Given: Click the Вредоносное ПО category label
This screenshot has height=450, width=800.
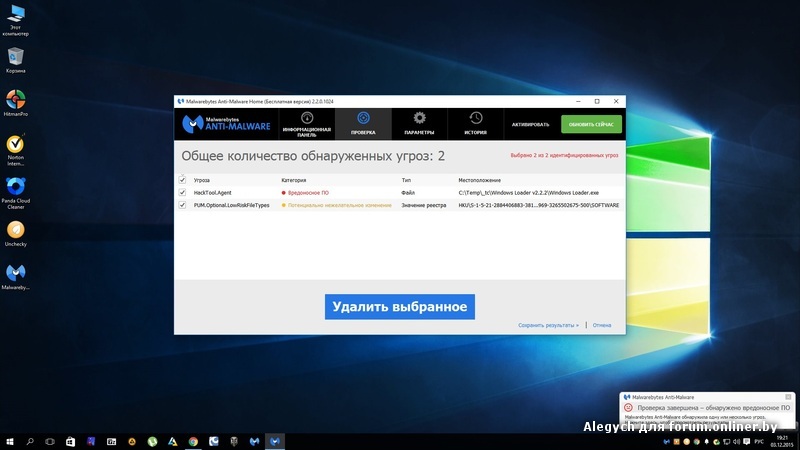Looking at the screenshot, I should 308,193.
